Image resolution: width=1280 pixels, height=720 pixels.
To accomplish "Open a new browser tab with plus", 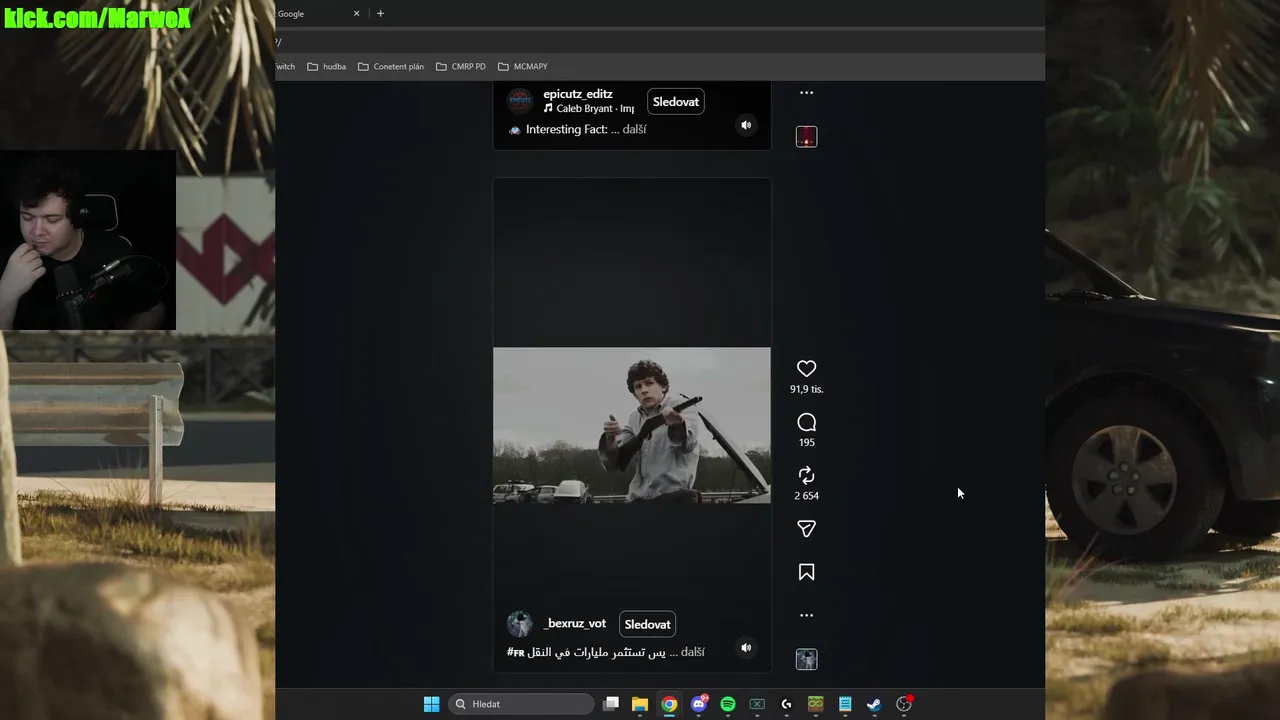I will click(x=380, y=14).
